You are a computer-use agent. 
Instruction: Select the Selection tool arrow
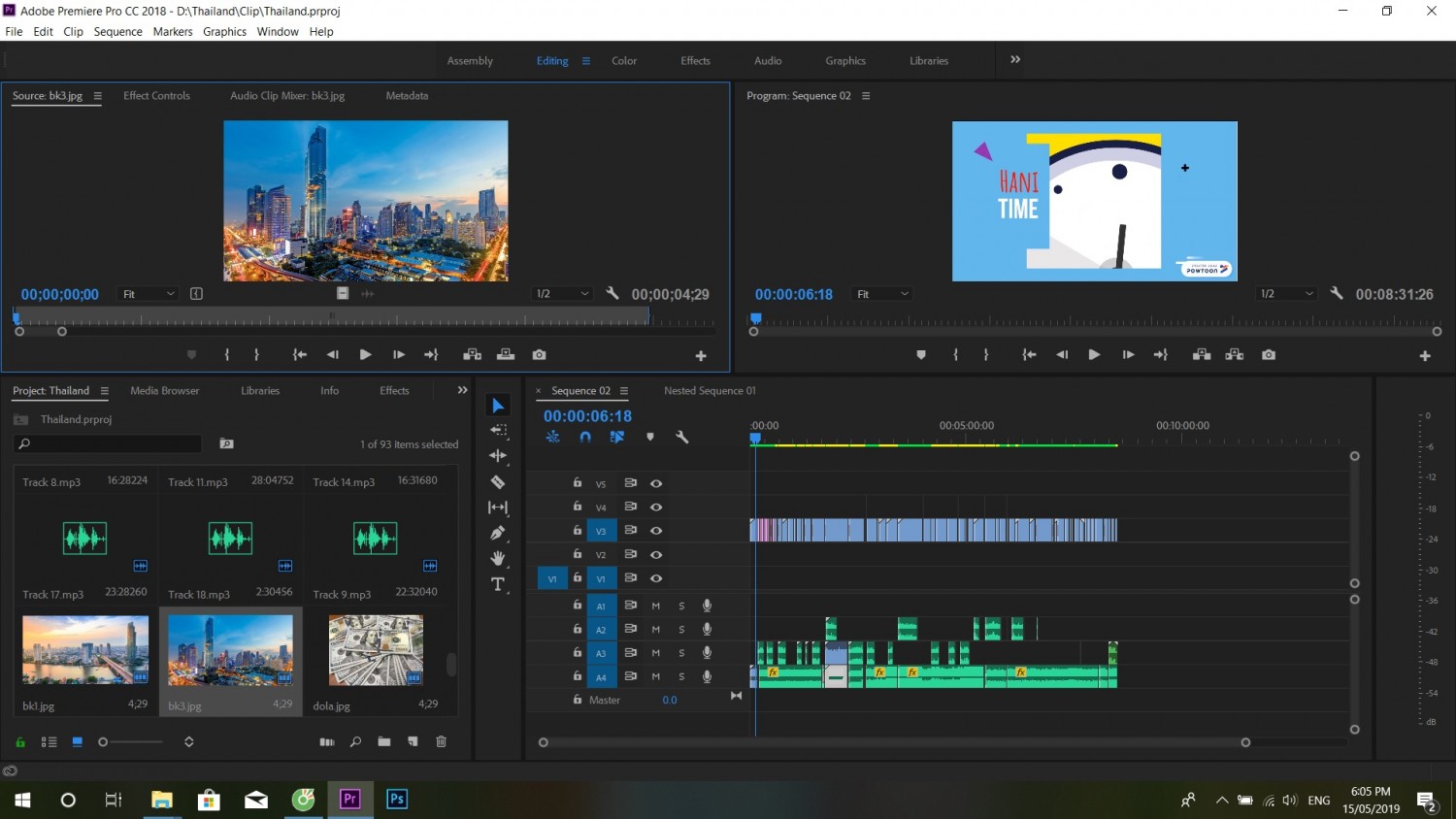[x=498, y=406]
